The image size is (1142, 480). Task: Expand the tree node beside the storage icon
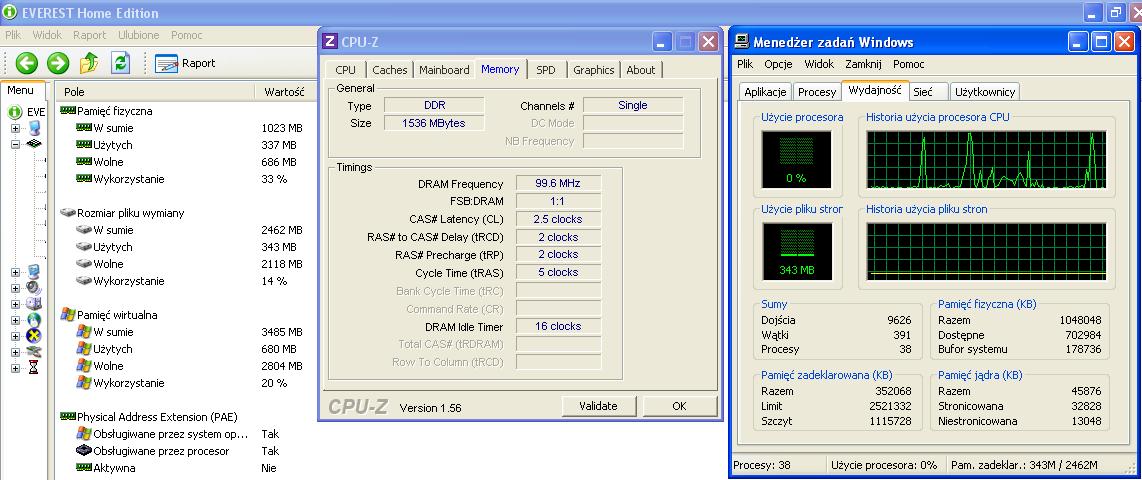click(15, 304)
